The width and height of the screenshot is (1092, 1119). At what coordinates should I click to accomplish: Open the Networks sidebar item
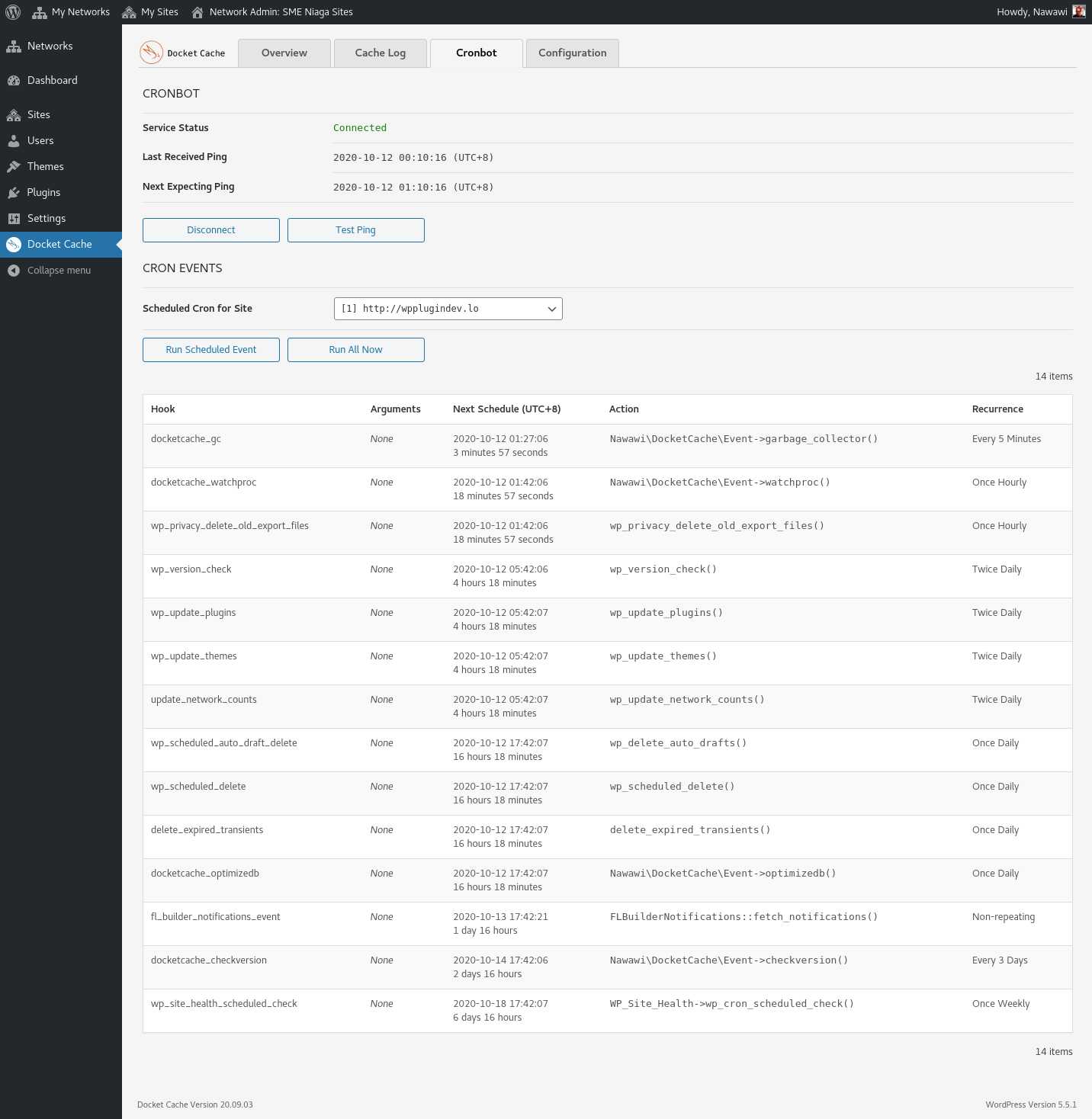coord(49,46)
